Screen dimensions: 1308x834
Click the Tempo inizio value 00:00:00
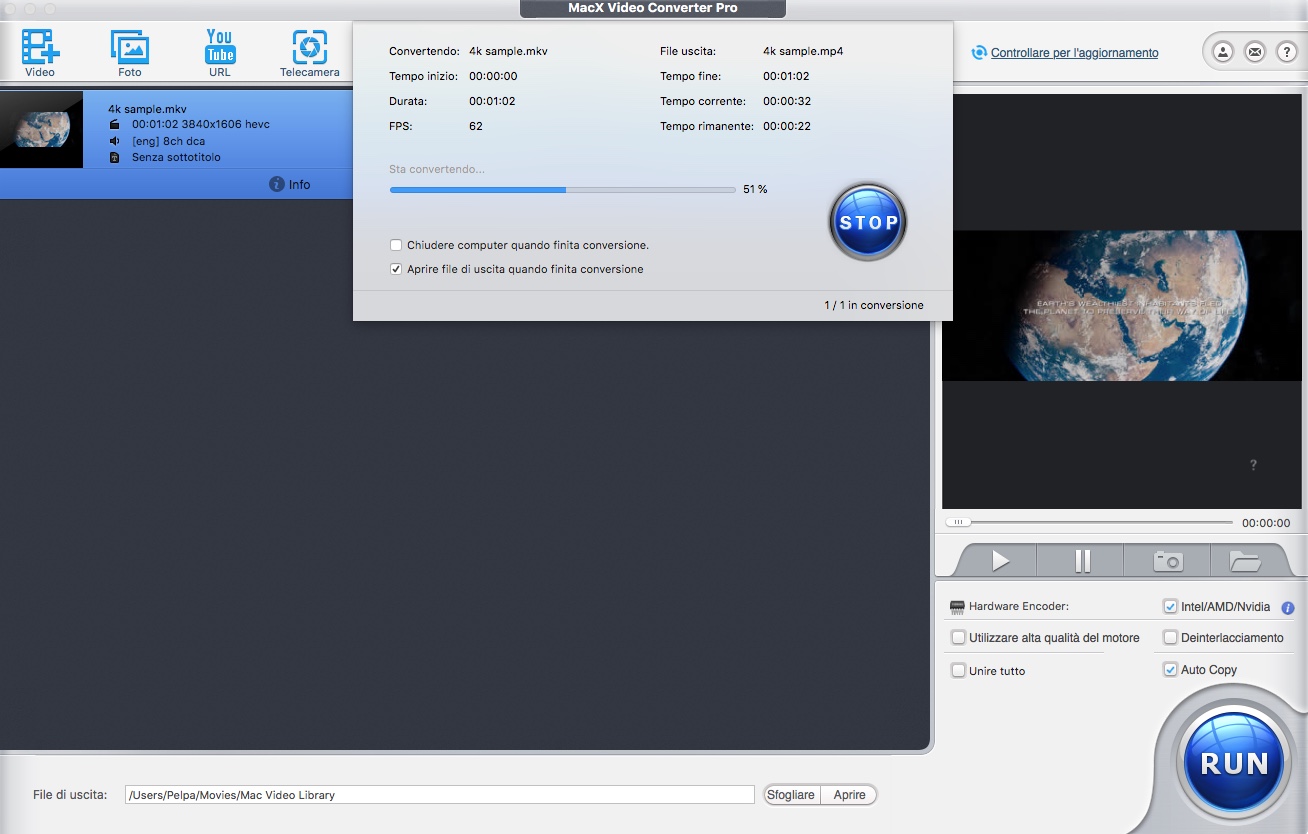493,76
